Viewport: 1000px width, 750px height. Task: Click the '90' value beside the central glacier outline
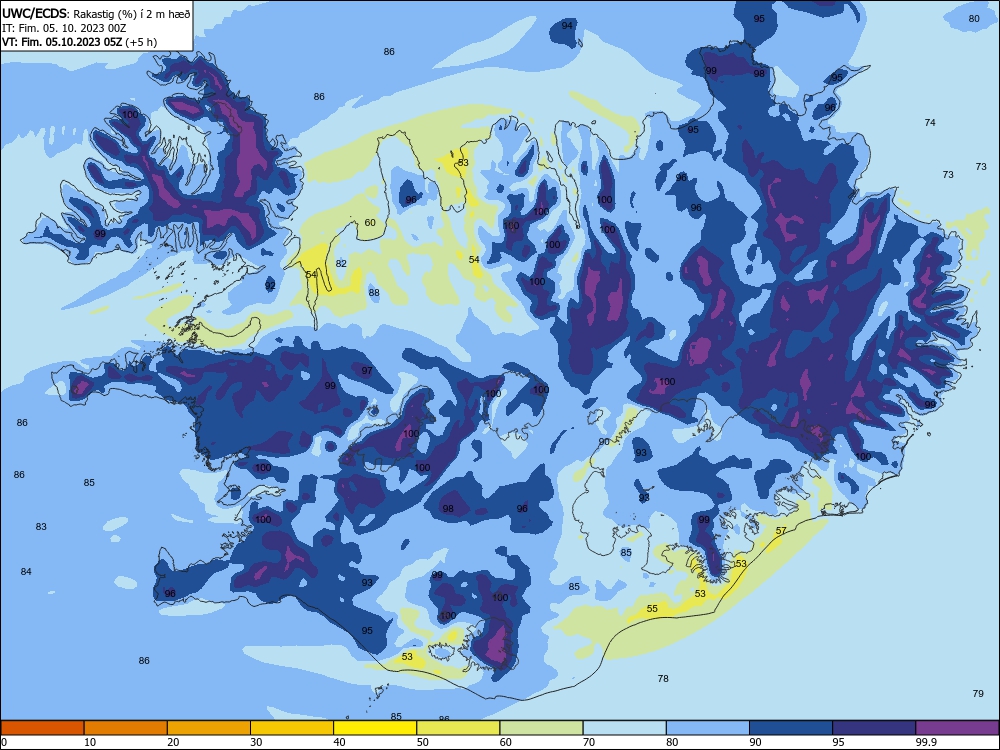[604, 441]
